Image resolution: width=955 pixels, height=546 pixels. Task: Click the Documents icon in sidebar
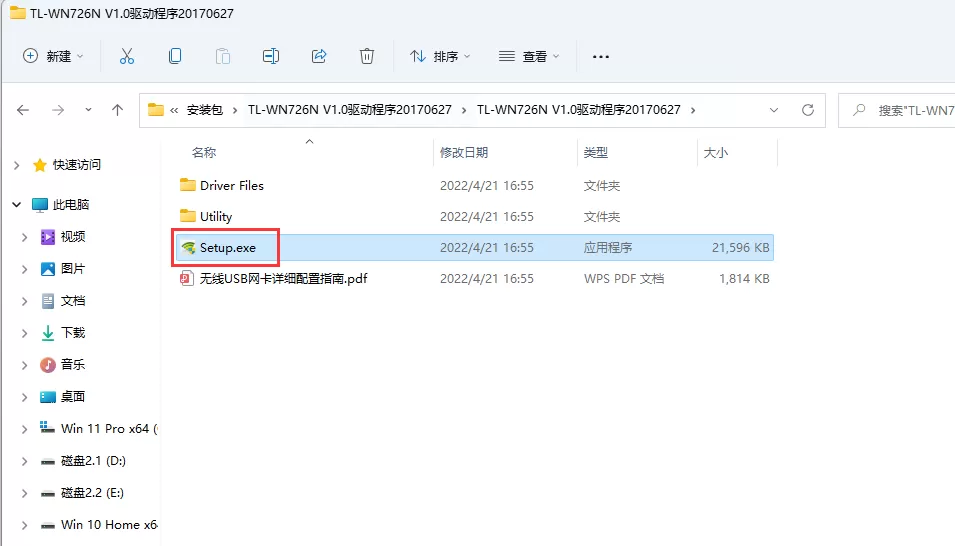48,301
